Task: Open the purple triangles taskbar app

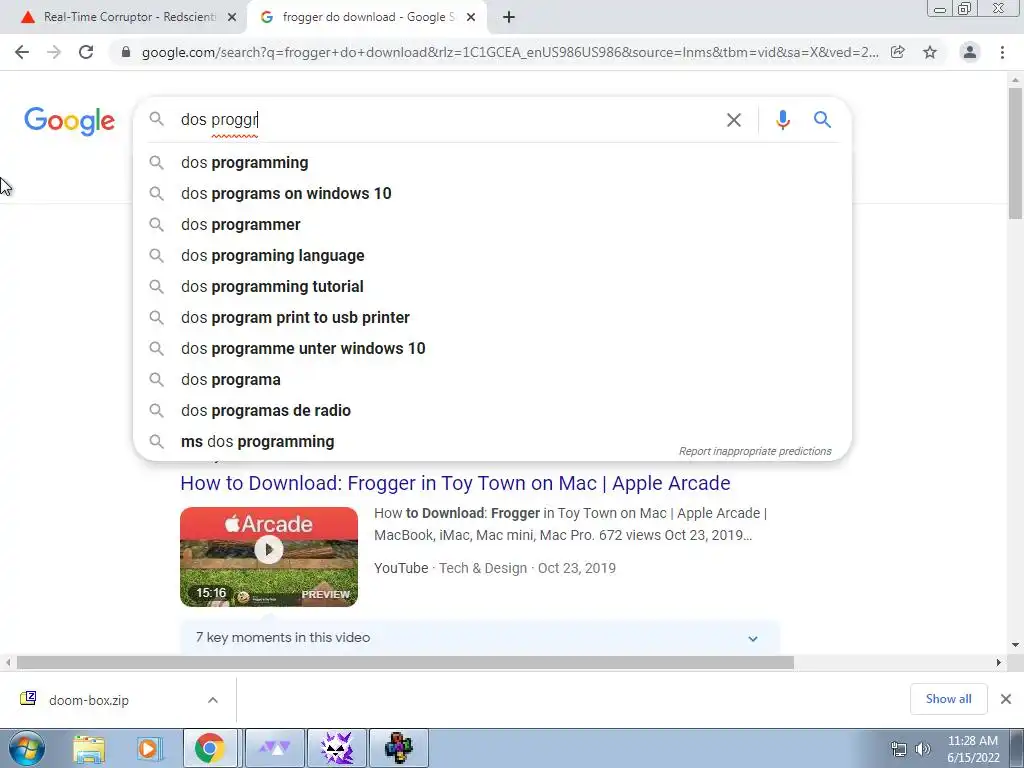Action: tap(276, 748)
